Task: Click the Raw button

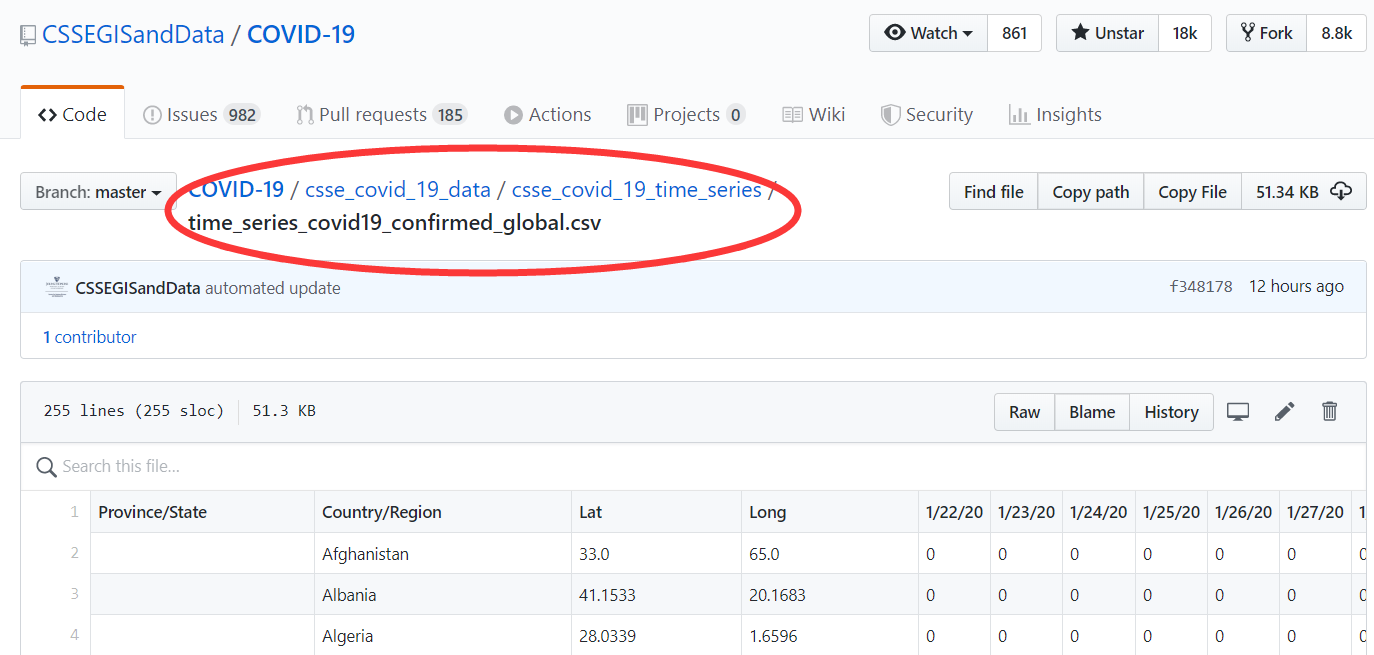Action: pos(1024,412)
